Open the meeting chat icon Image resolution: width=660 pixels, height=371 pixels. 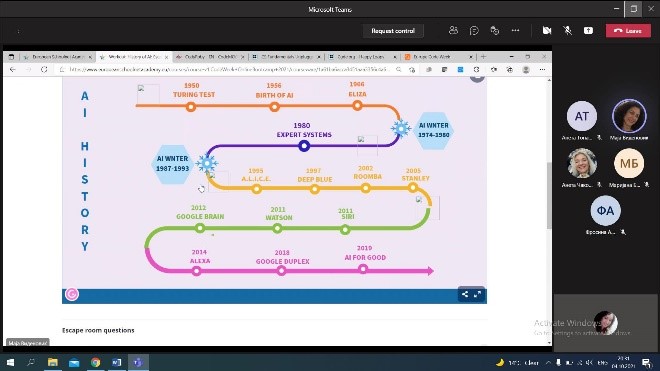pos(474,30)
